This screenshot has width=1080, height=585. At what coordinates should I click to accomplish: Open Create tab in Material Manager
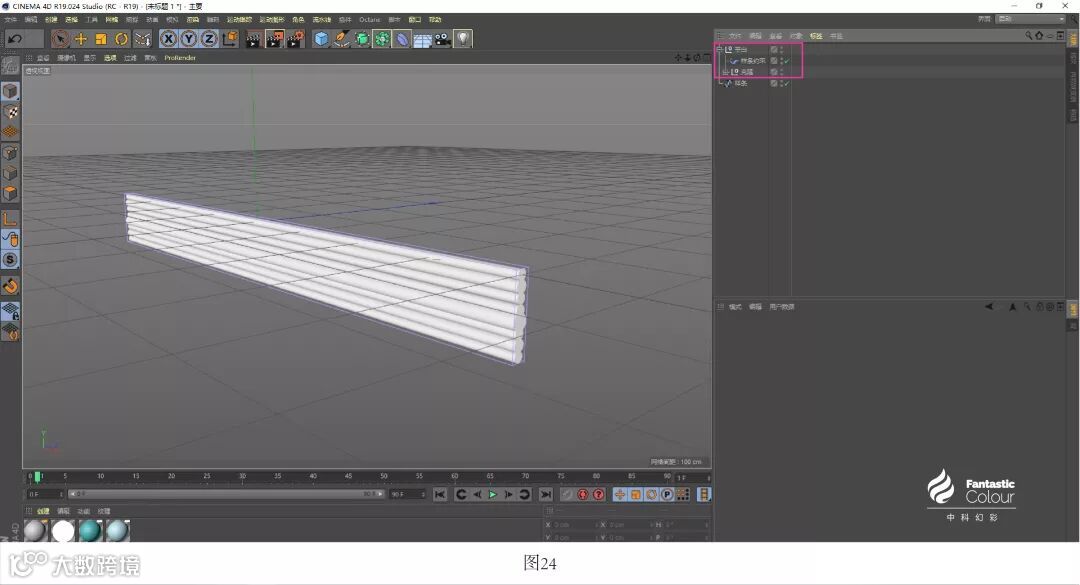43,511
